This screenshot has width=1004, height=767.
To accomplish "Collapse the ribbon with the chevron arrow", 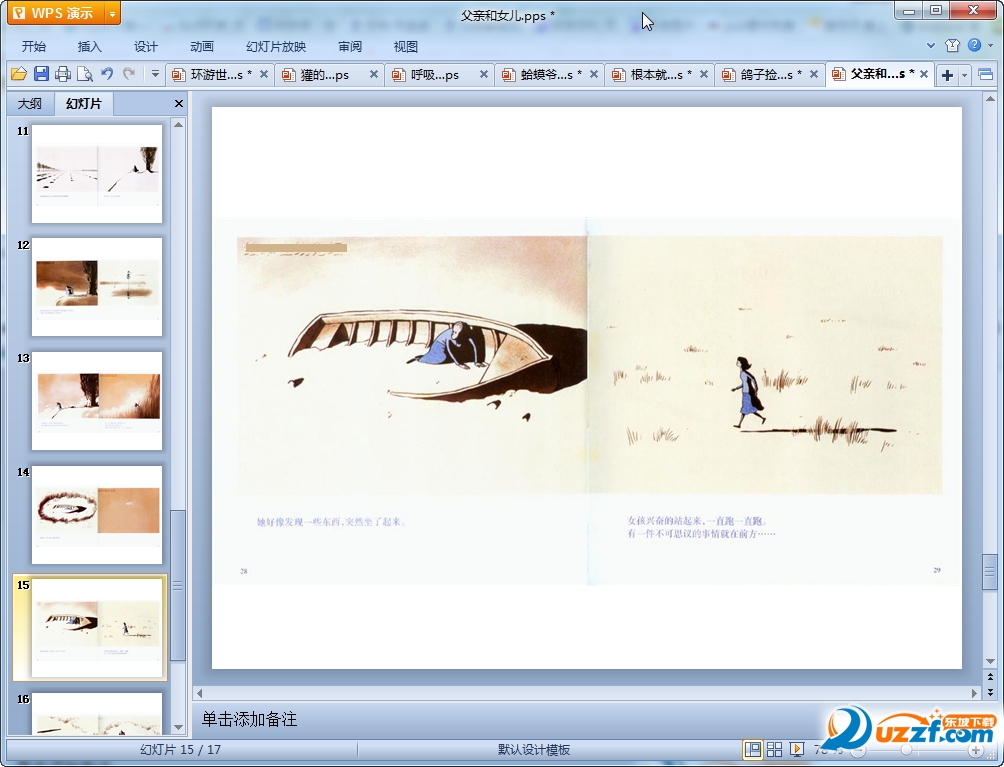I will [x=931, y=45].
